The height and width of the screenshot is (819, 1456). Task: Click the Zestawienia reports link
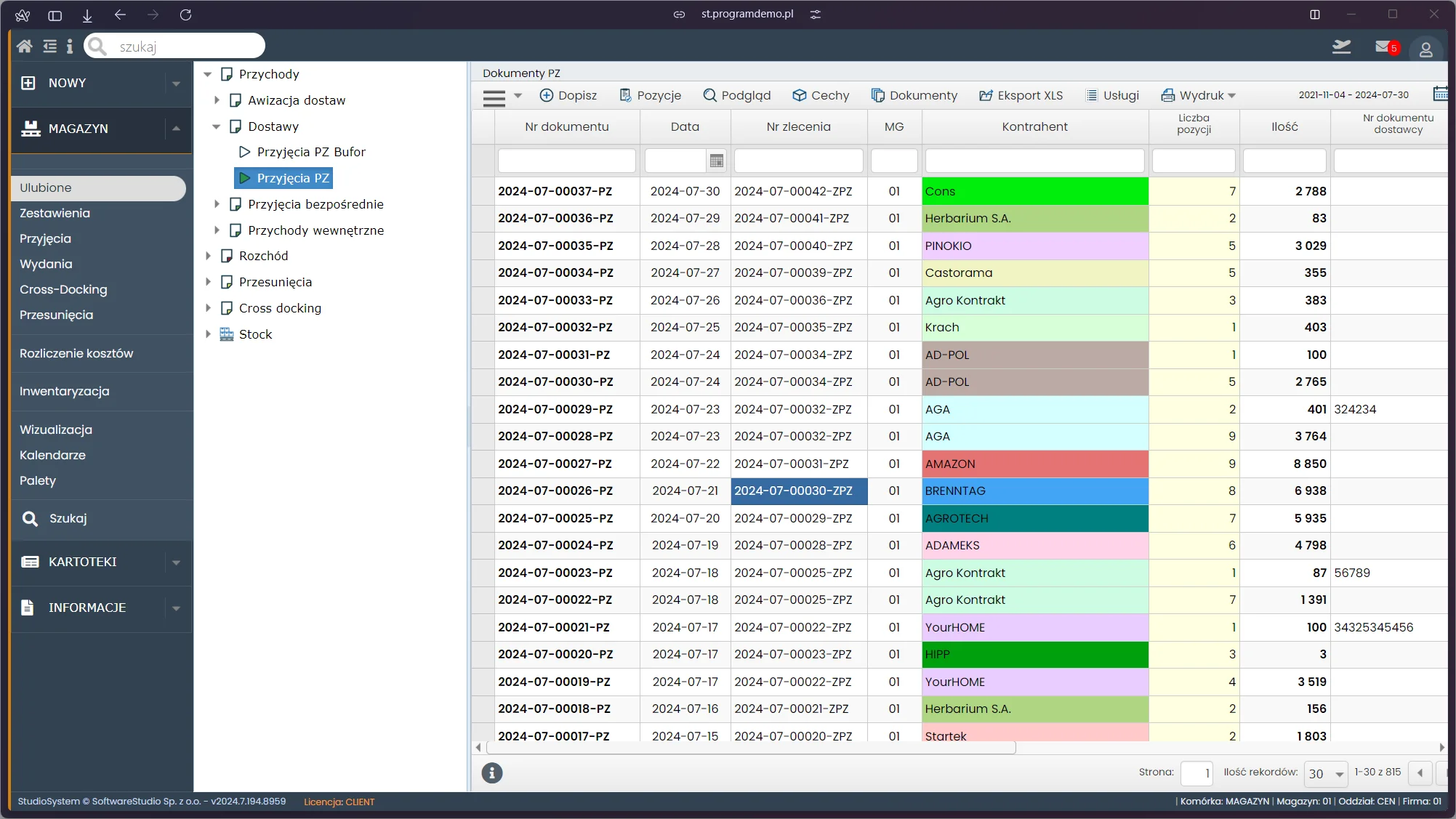pyautogui.click(x=53, y=213)
